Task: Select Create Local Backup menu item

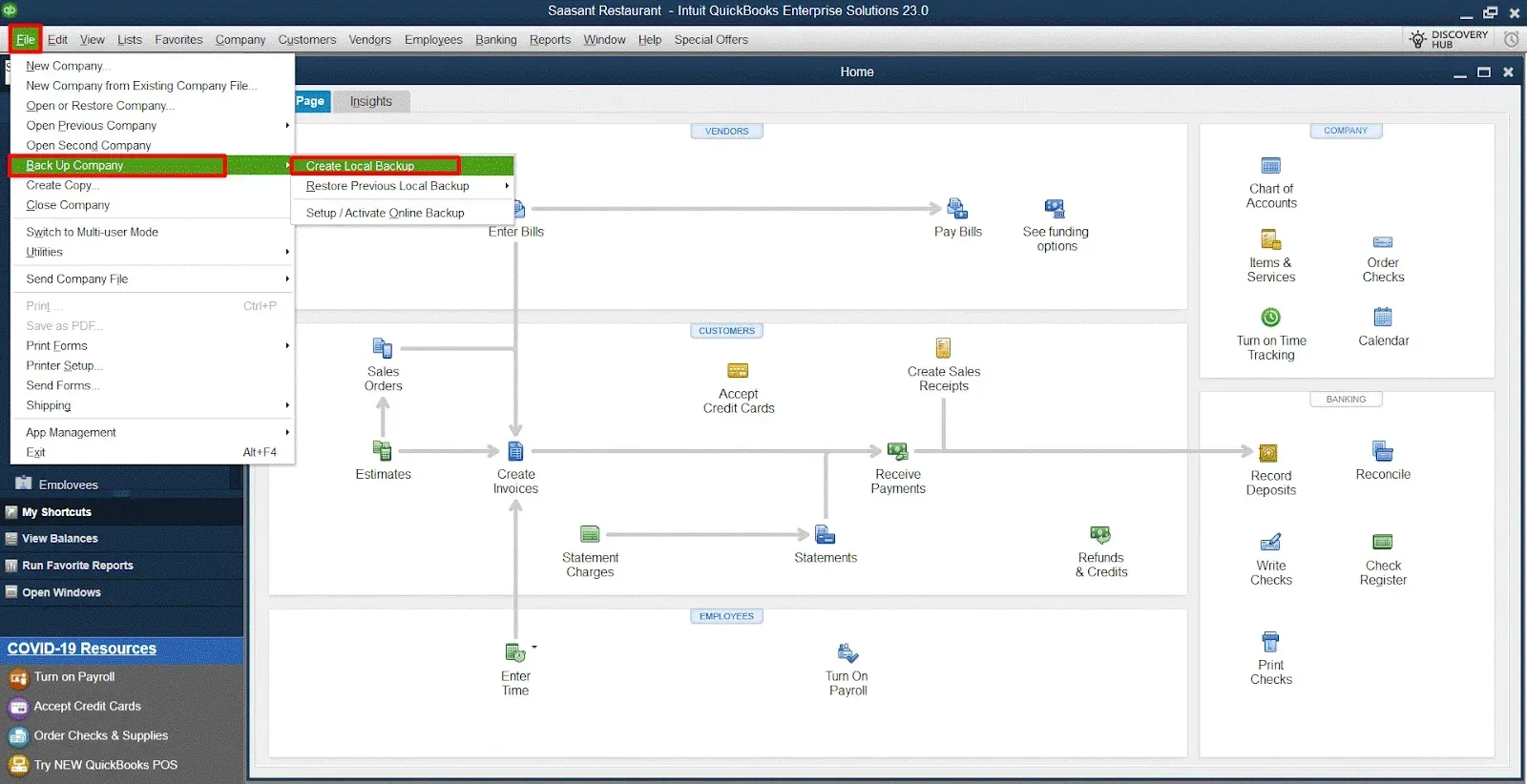Action: pos(361,166)
